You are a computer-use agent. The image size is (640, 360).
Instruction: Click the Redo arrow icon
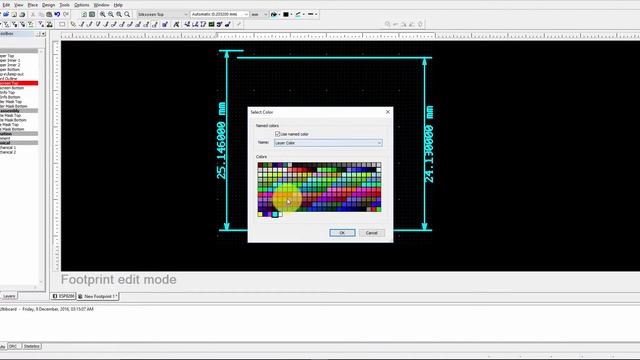click(x=65, y=14)
